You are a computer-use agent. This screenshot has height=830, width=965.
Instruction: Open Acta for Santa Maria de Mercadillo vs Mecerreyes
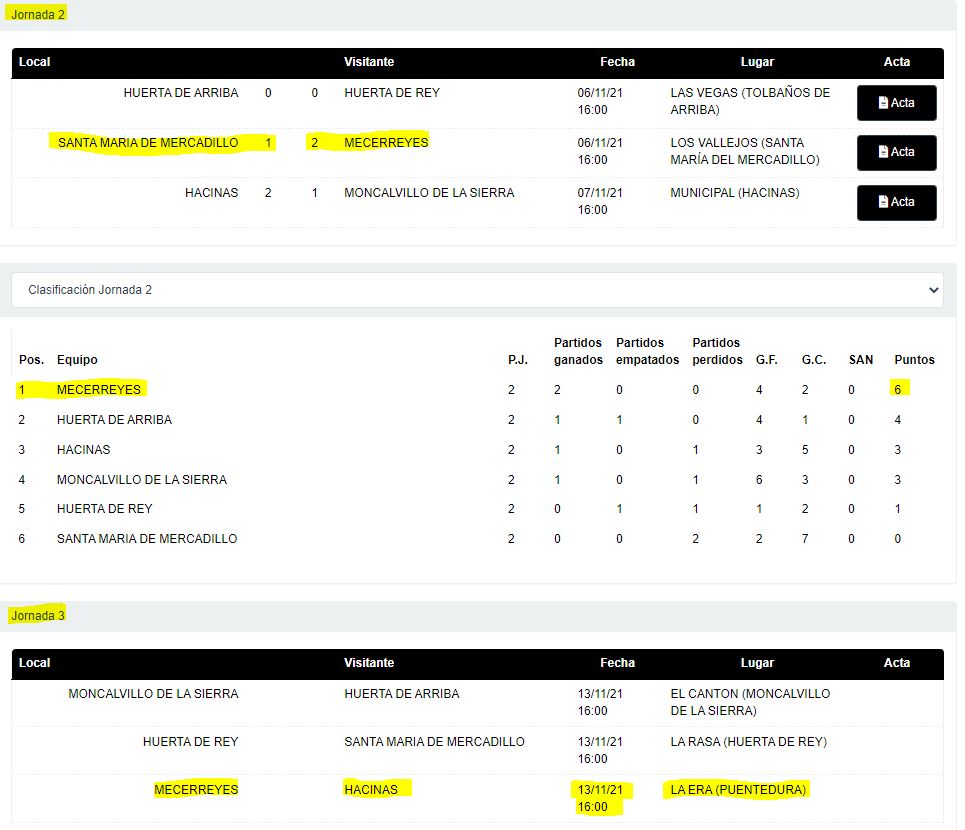tap(896, 152)
